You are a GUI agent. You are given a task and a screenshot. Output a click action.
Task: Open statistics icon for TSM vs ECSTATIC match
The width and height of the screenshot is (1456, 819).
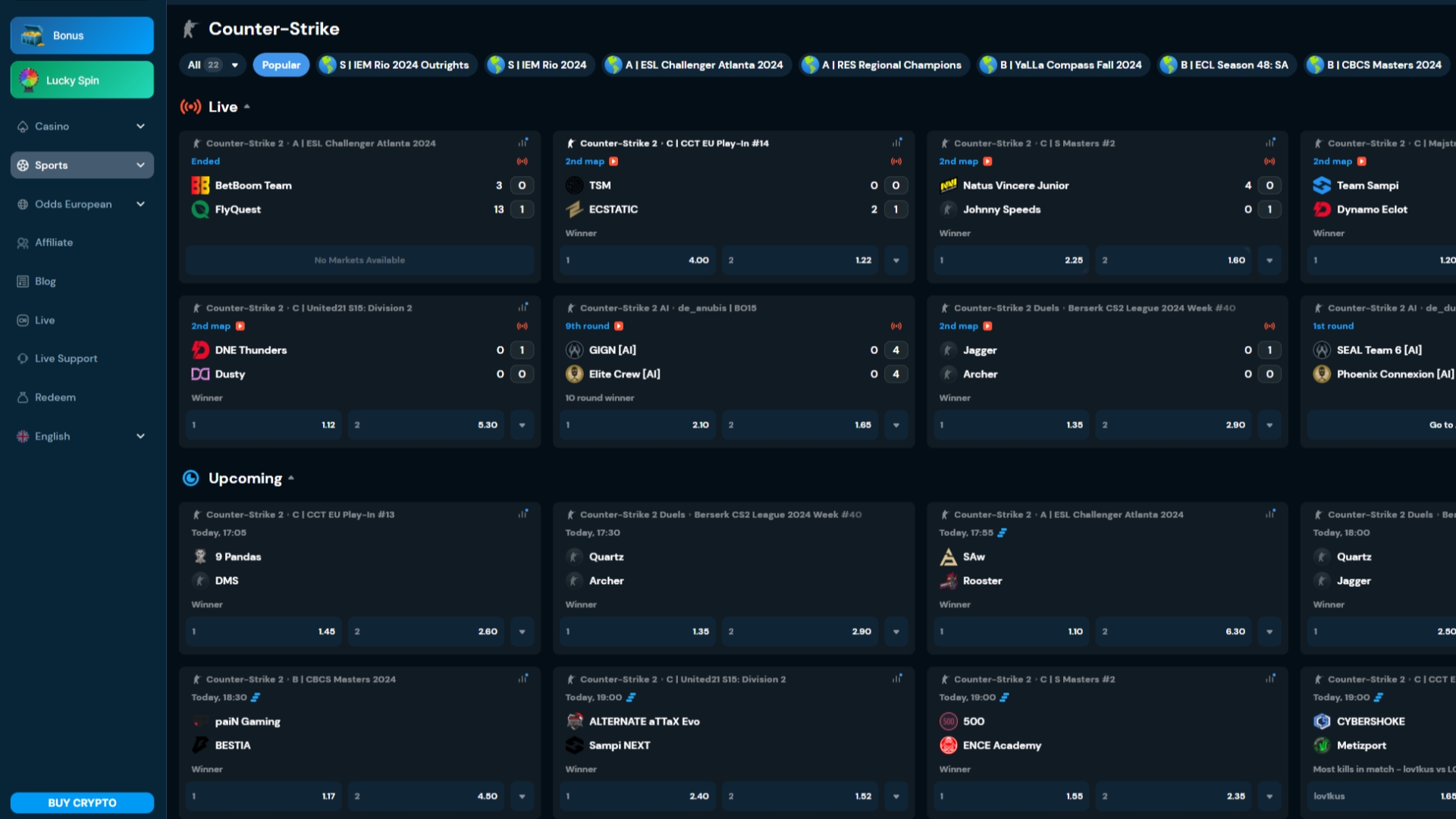897,143
